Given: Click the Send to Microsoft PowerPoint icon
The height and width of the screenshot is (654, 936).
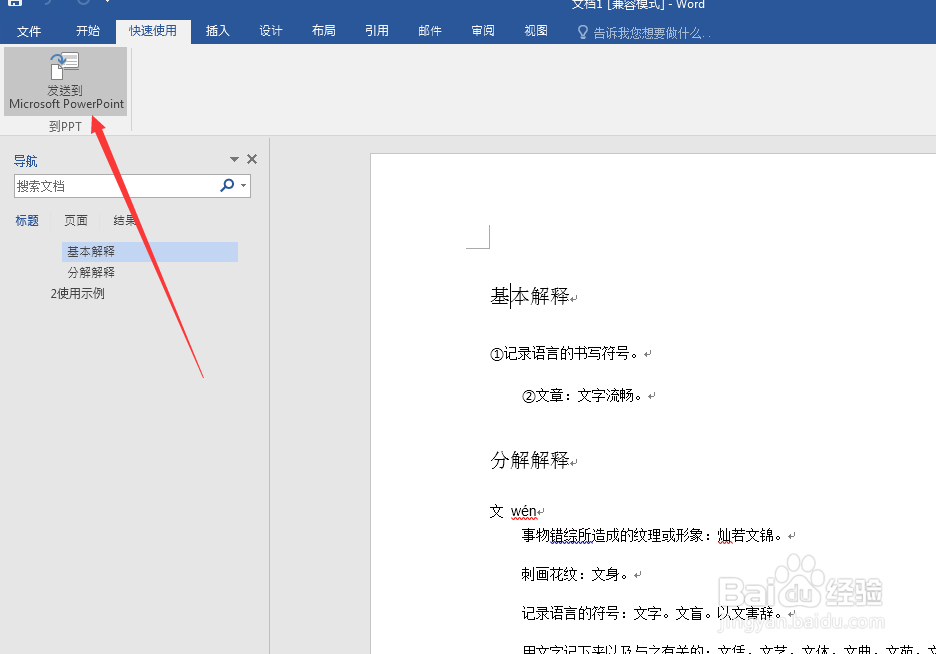Looking at the screenshot, I should 65,70.
